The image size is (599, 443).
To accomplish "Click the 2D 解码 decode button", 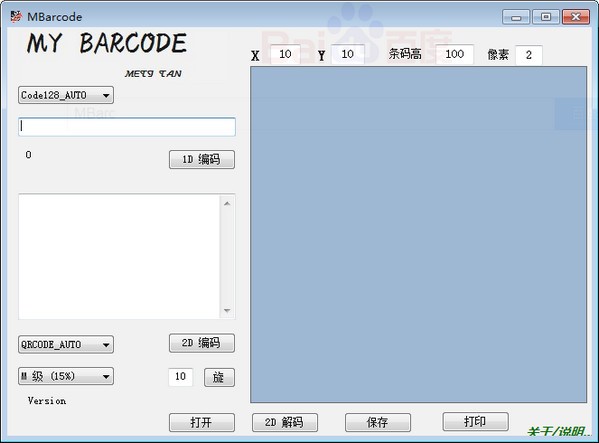I will click(285, 422).
